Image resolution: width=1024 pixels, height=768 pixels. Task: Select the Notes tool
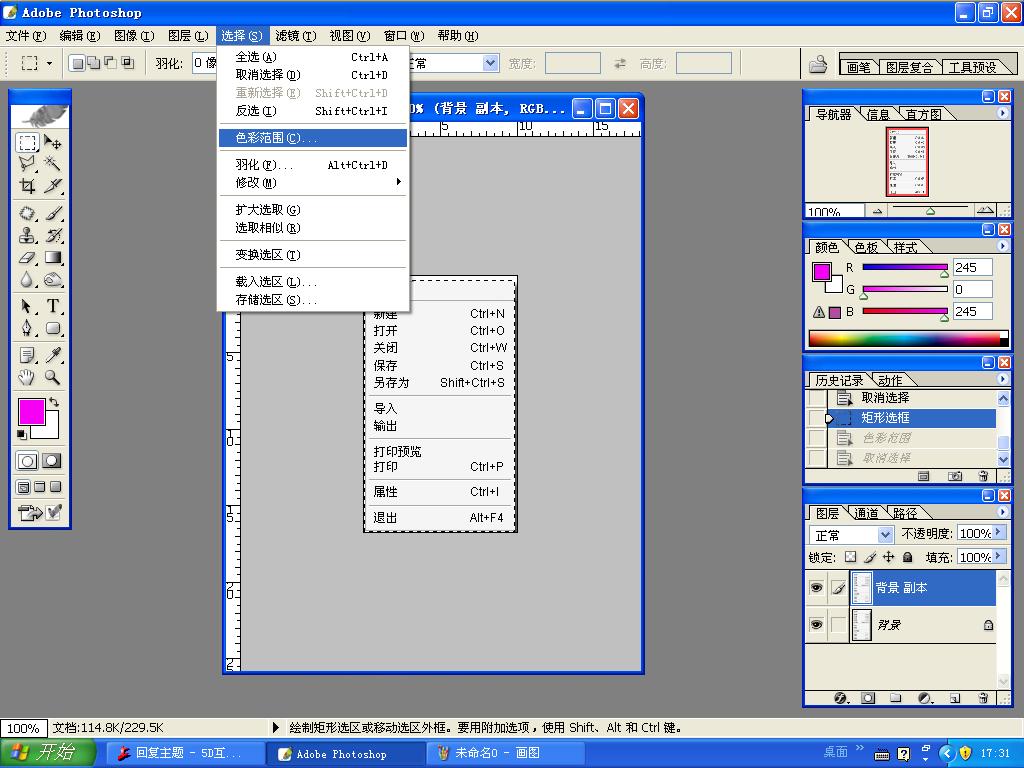(x=27, y=355)
